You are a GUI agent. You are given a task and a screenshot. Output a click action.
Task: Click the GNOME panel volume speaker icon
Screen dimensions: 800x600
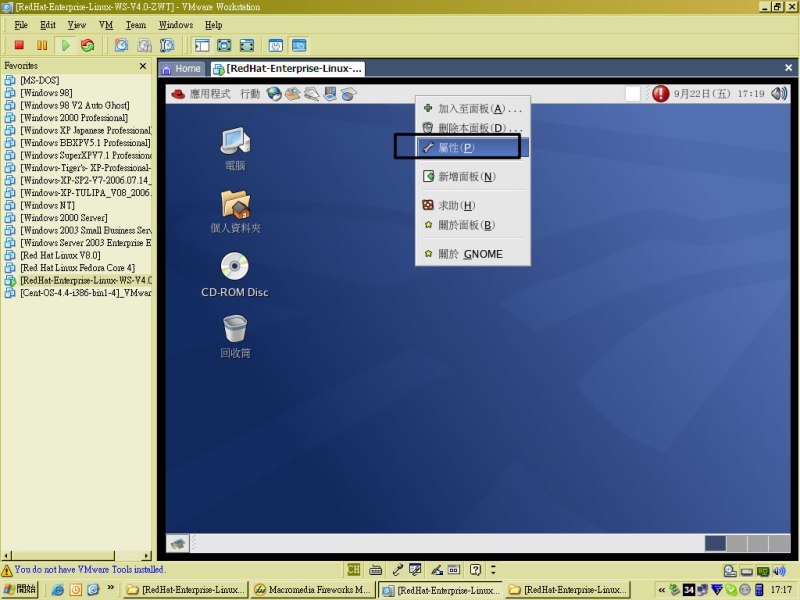[779, 94]
